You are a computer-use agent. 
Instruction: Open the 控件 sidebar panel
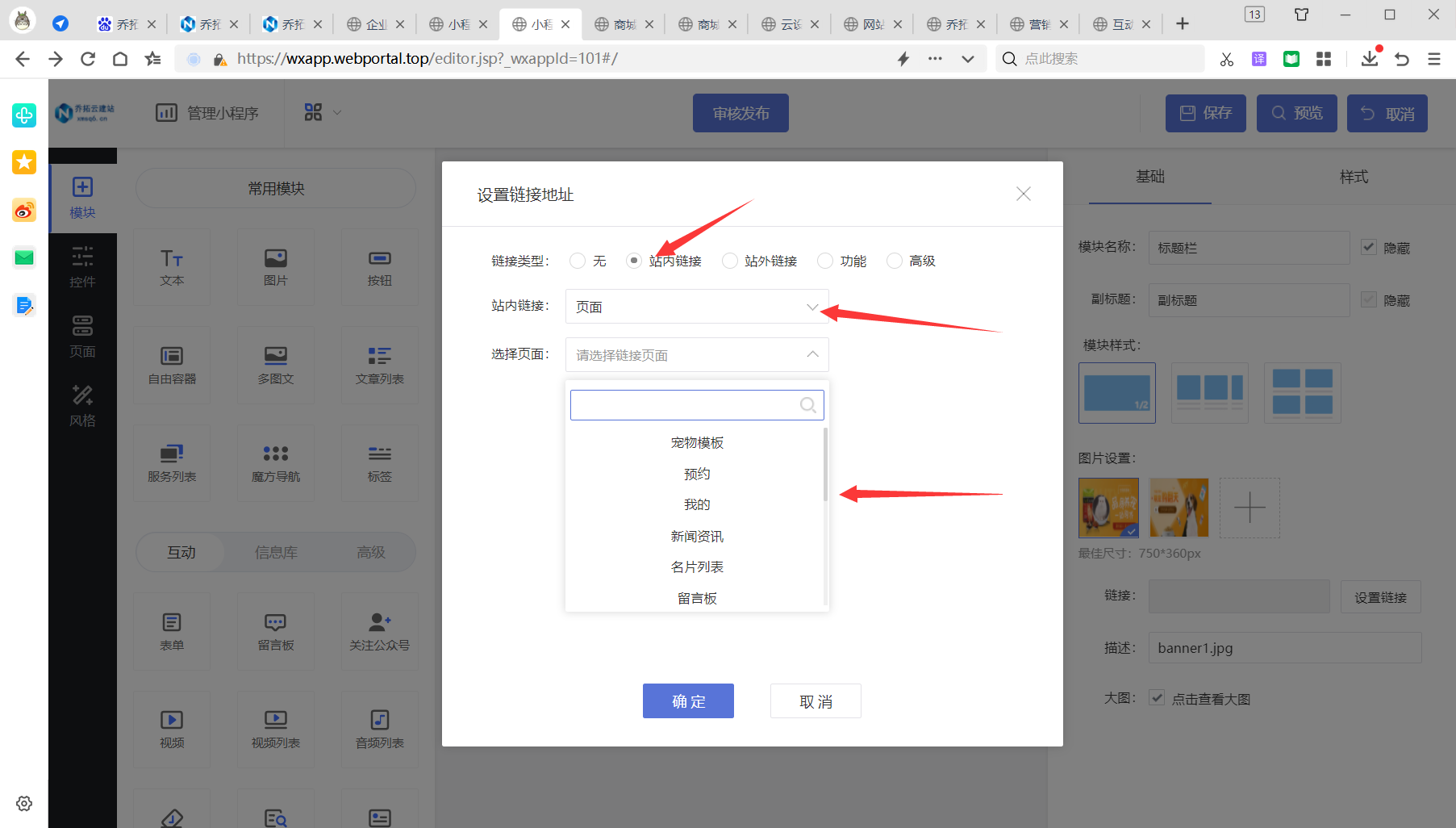point(82,267)
